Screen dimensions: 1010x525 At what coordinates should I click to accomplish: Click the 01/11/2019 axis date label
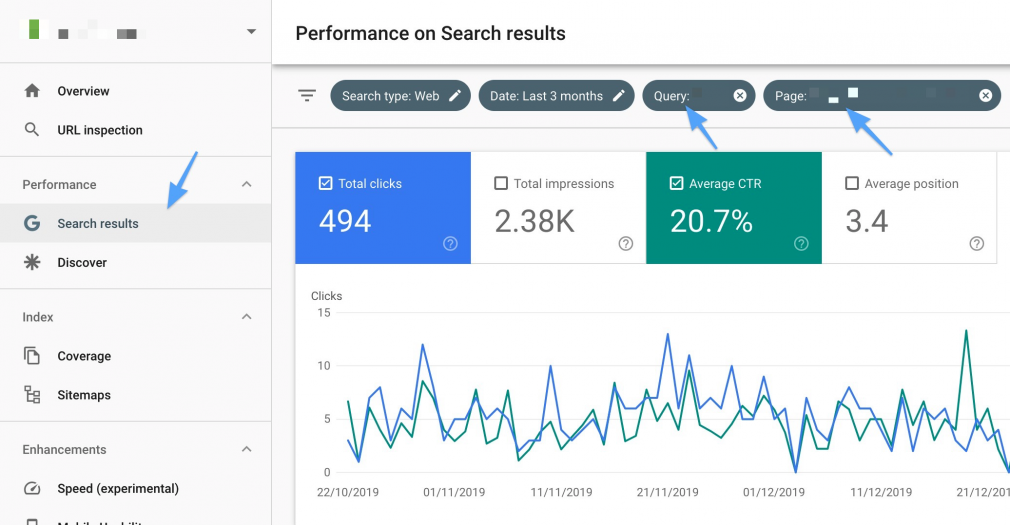point(454,492)
